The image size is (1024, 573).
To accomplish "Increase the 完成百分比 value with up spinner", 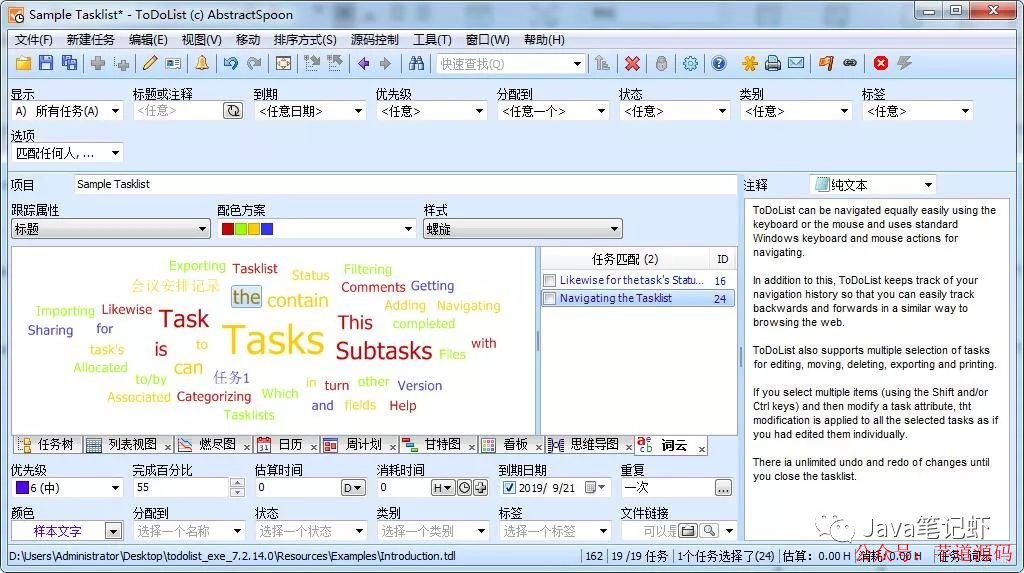I will [238, 483].
